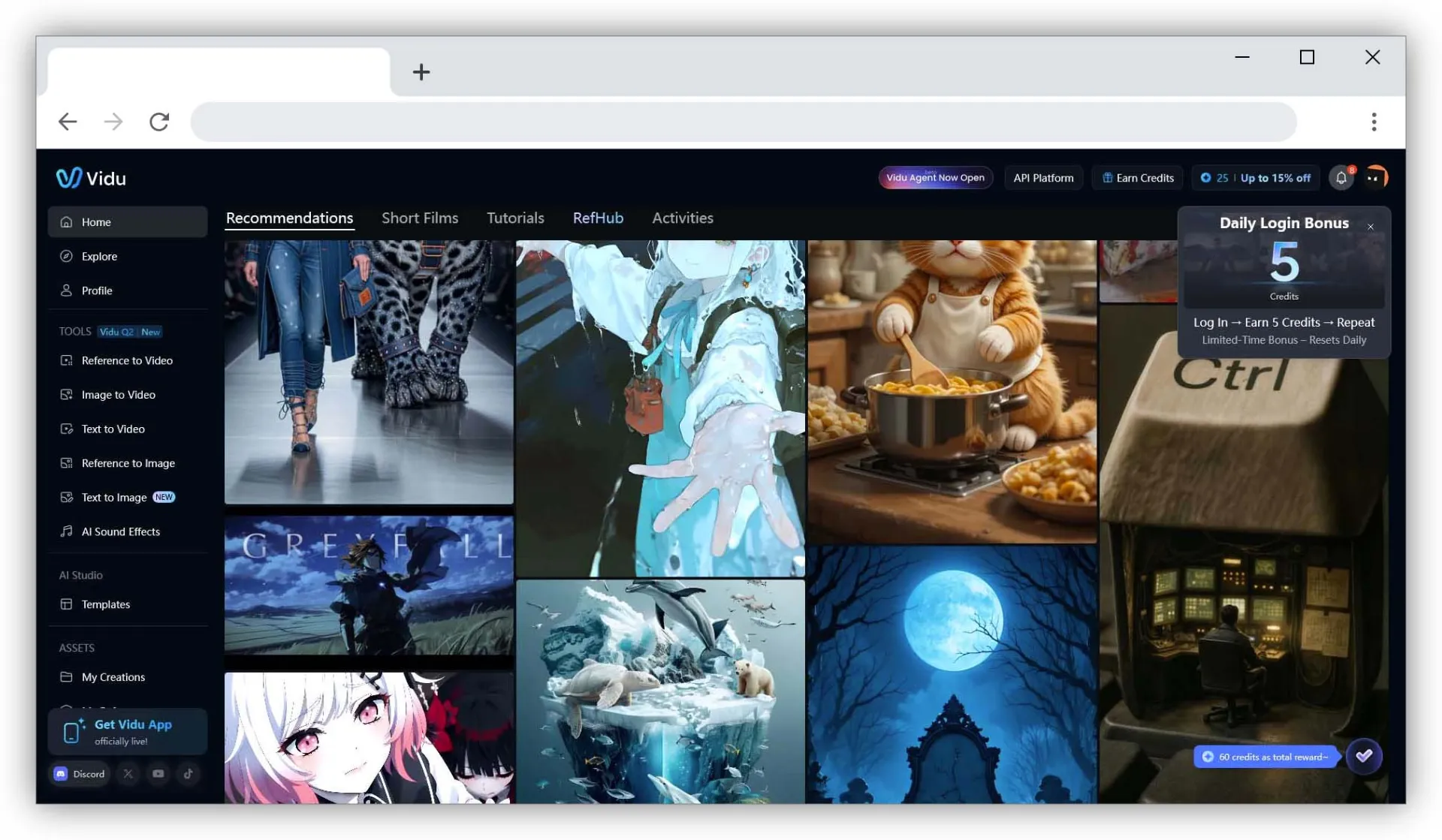
Task: Open Reference to Video tool
Action: [x=127, y=360]
